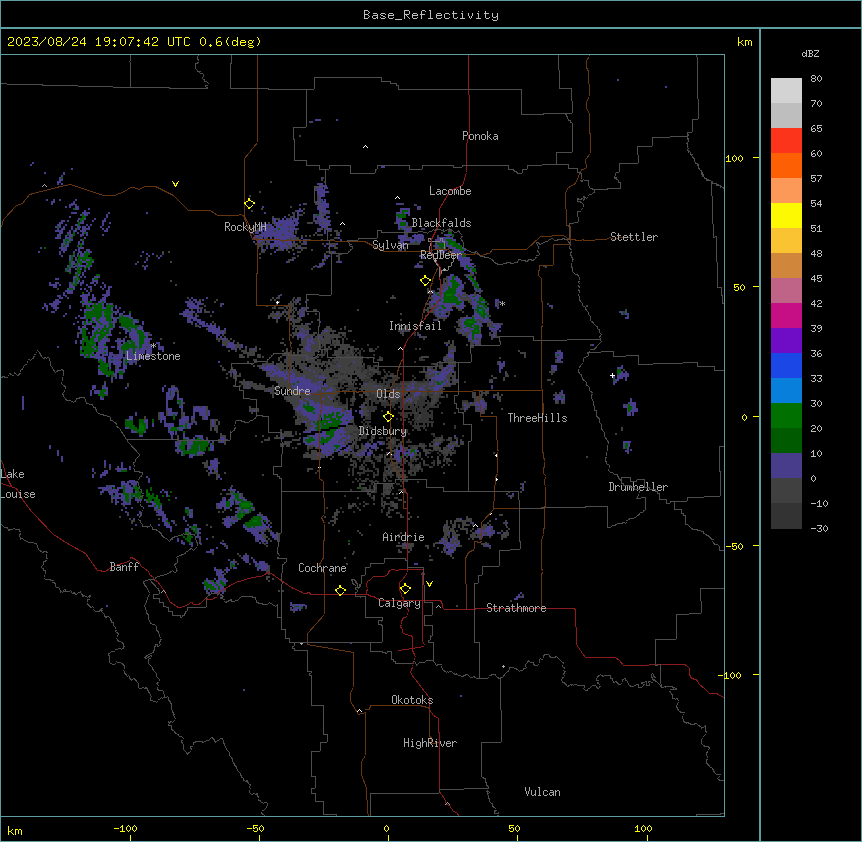
Task: Click the Sundre town label
Action: 292,391
